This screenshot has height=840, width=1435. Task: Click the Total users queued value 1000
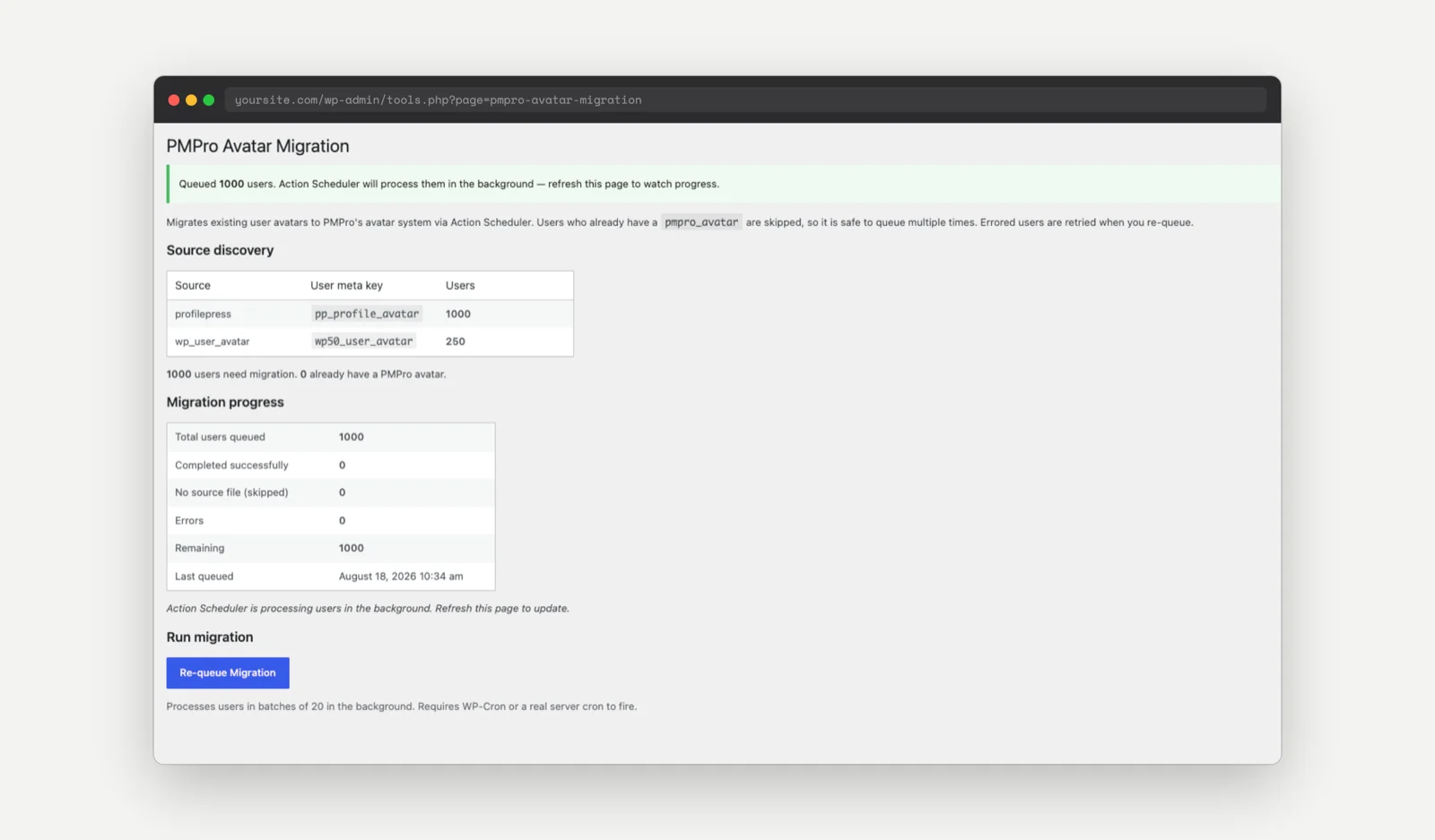click(352, 437)
